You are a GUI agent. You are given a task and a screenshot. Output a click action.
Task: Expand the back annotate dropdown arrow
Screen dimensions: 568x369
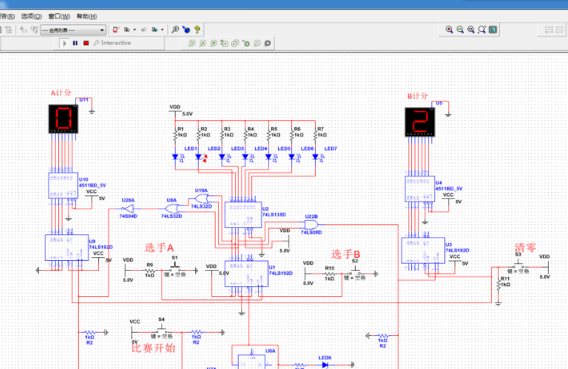[135, 30]
